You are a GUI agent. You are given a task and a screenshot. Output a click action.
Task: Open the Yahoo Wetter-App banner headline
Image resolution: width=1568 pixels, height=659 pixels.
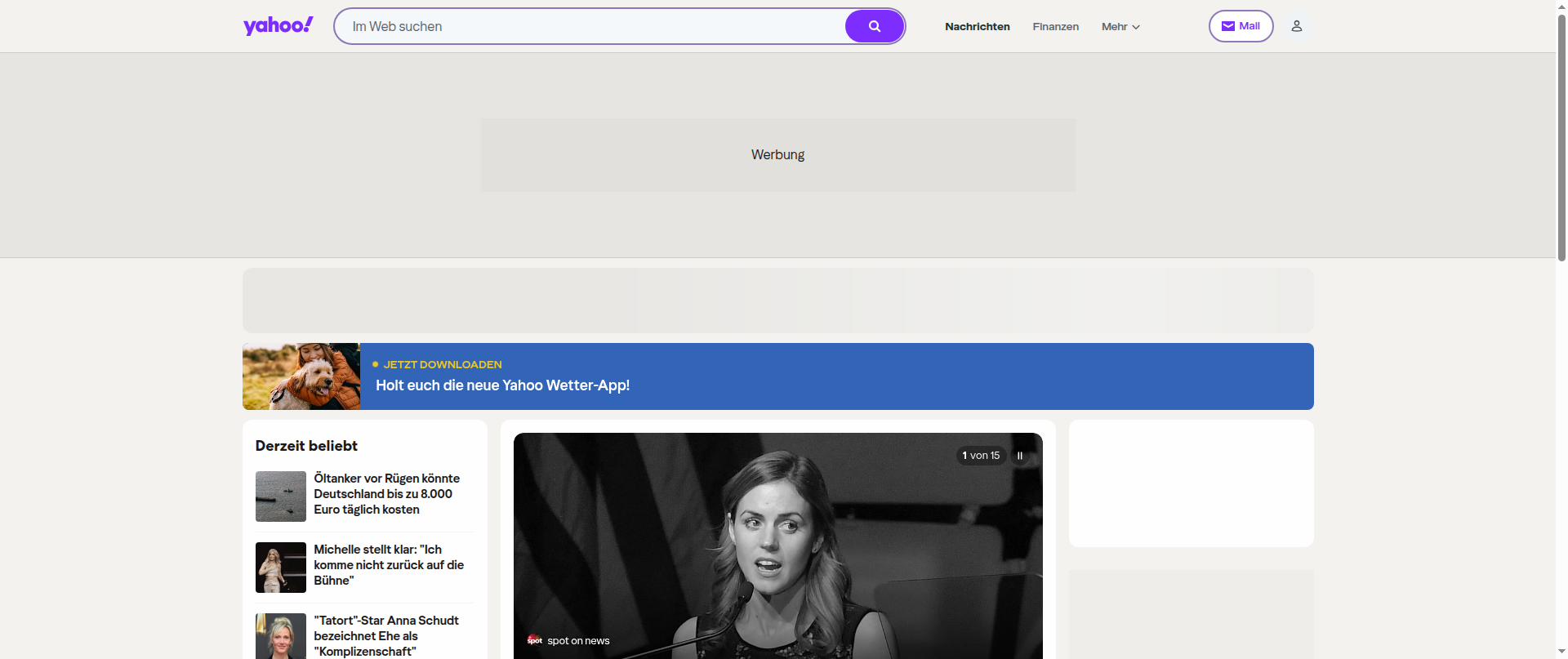point(502,385)
